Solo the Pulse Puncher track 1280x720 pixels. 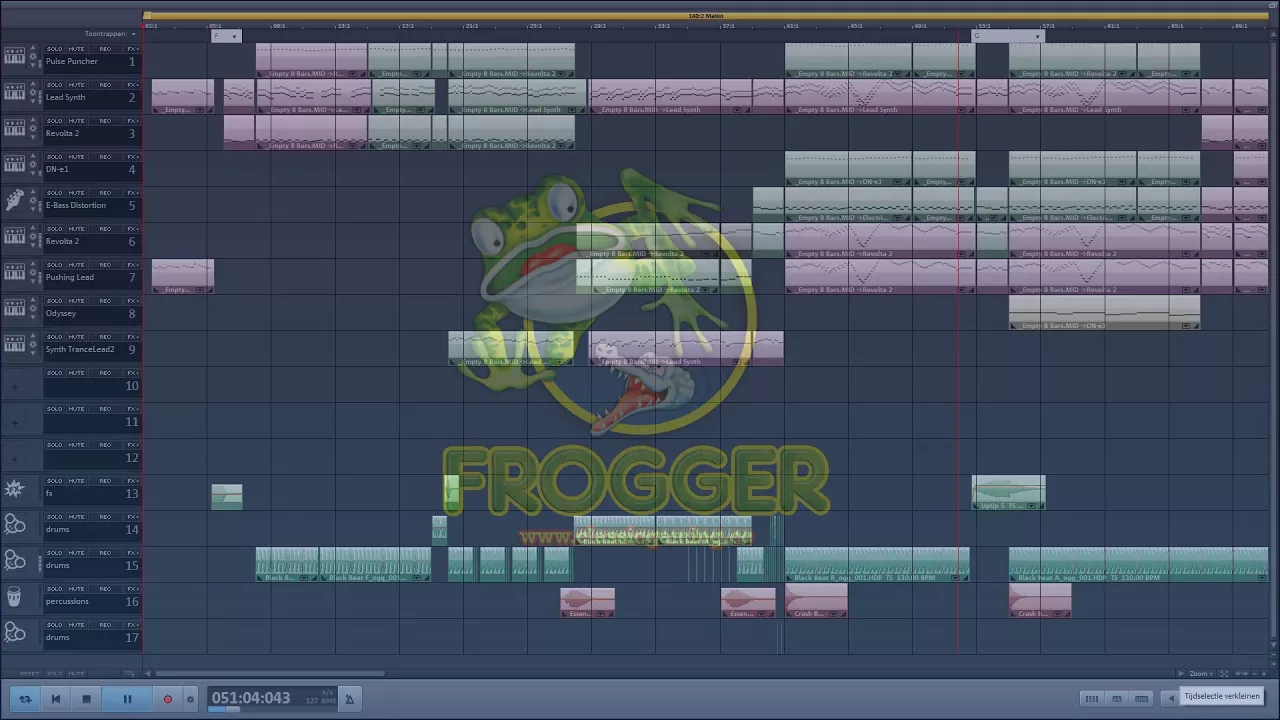pos(54,49)
